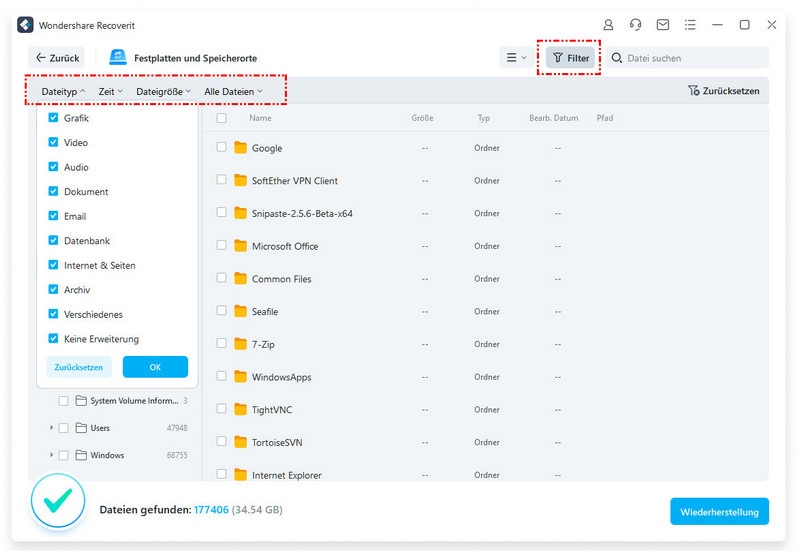The width and height of the screenshot is (800, 551).
Task: Tick the Users tree checkbox
Action: [63, 428]
